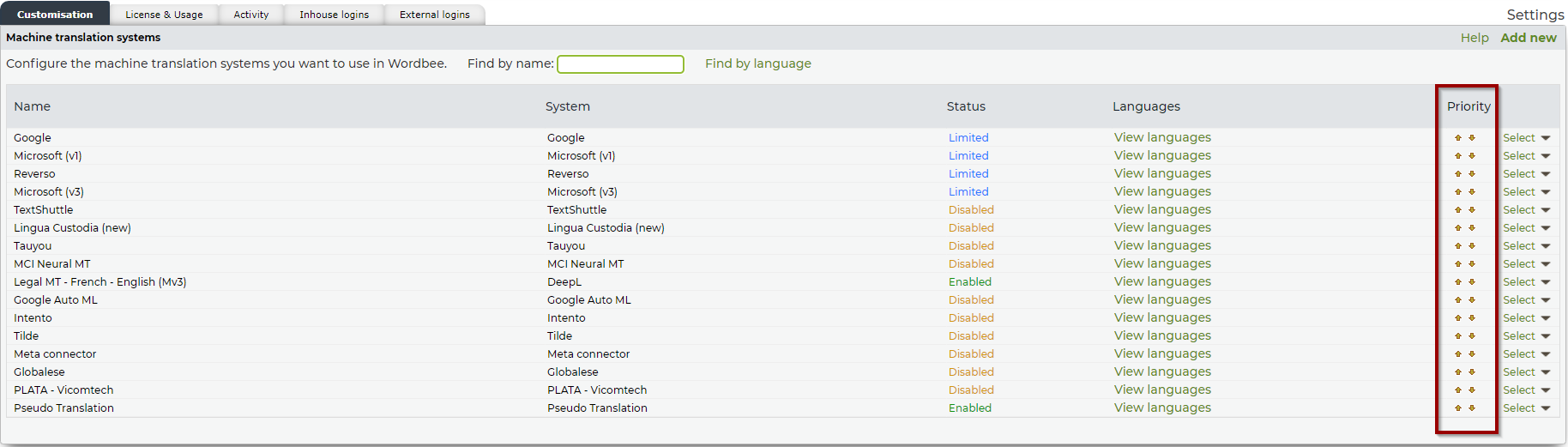1568x447 pixels.
Task: Click the Add new link
Action: 1528,38
